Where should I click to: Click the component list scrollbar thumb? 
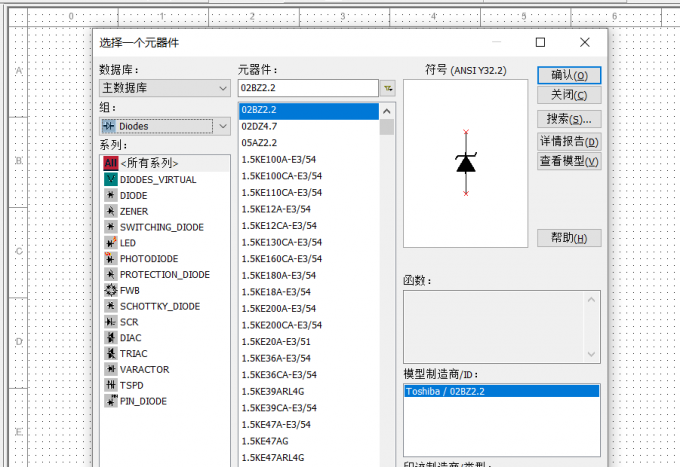click(x=387, y=127)
